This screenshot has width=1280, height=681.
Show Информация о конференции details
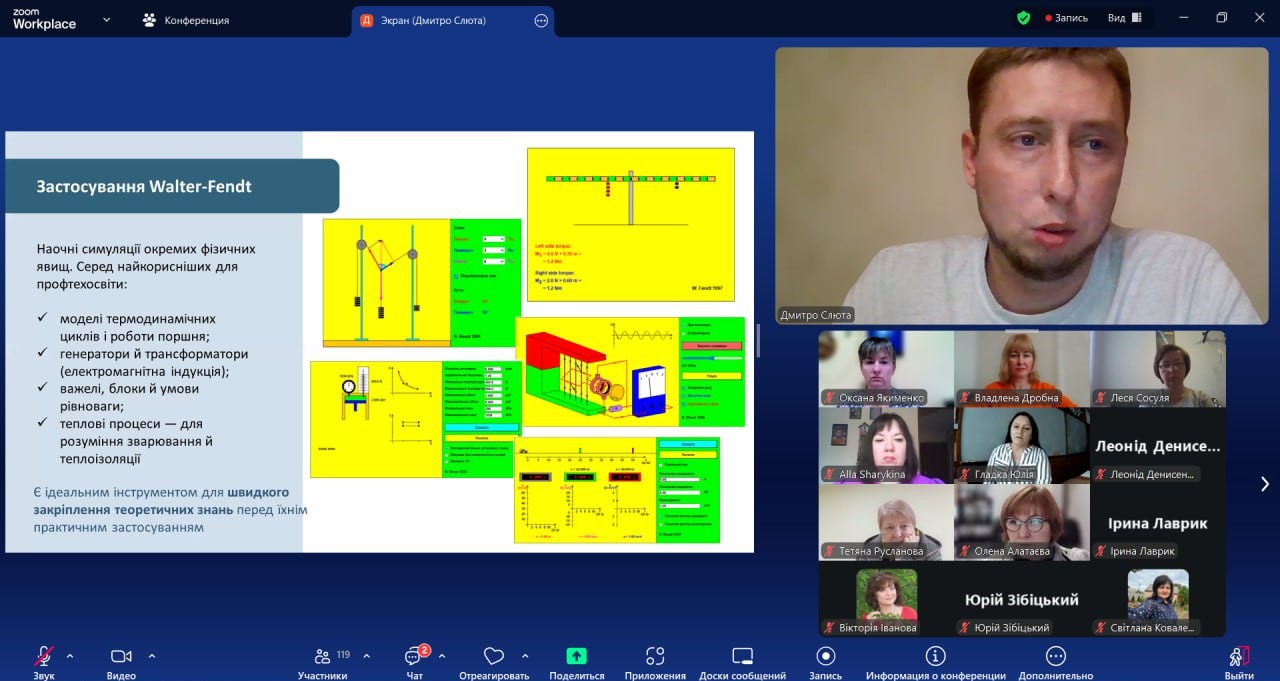(x=935, y=657)
